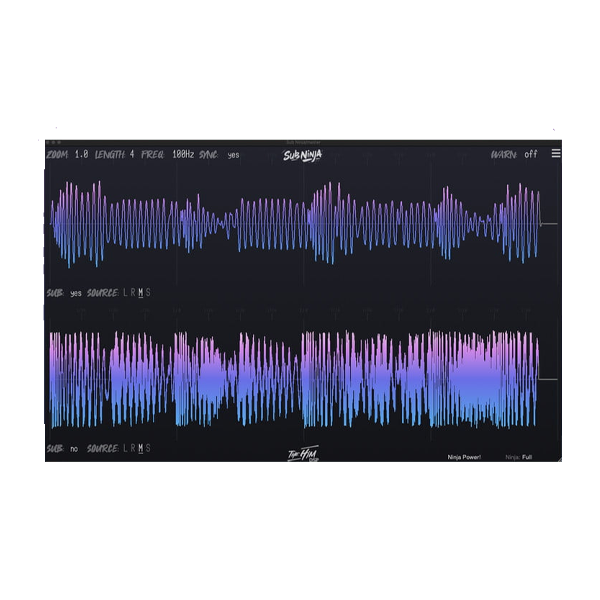Change the LENGTH value 4
Screen dimensions: 600x600
132,155
